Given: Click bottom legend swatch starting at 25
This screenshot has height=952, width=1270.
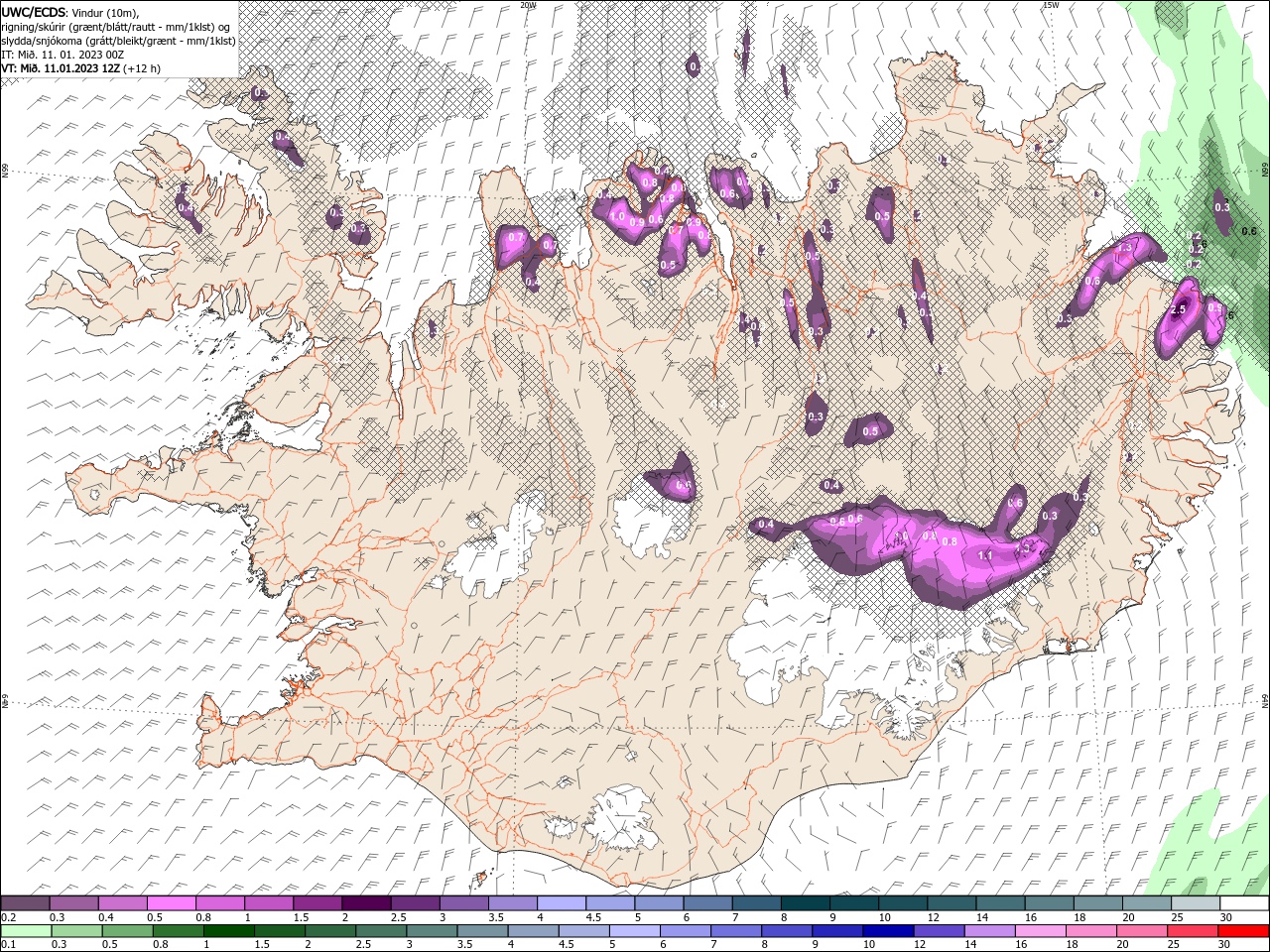Looking at the screenshot, I should click(1191, 931).
